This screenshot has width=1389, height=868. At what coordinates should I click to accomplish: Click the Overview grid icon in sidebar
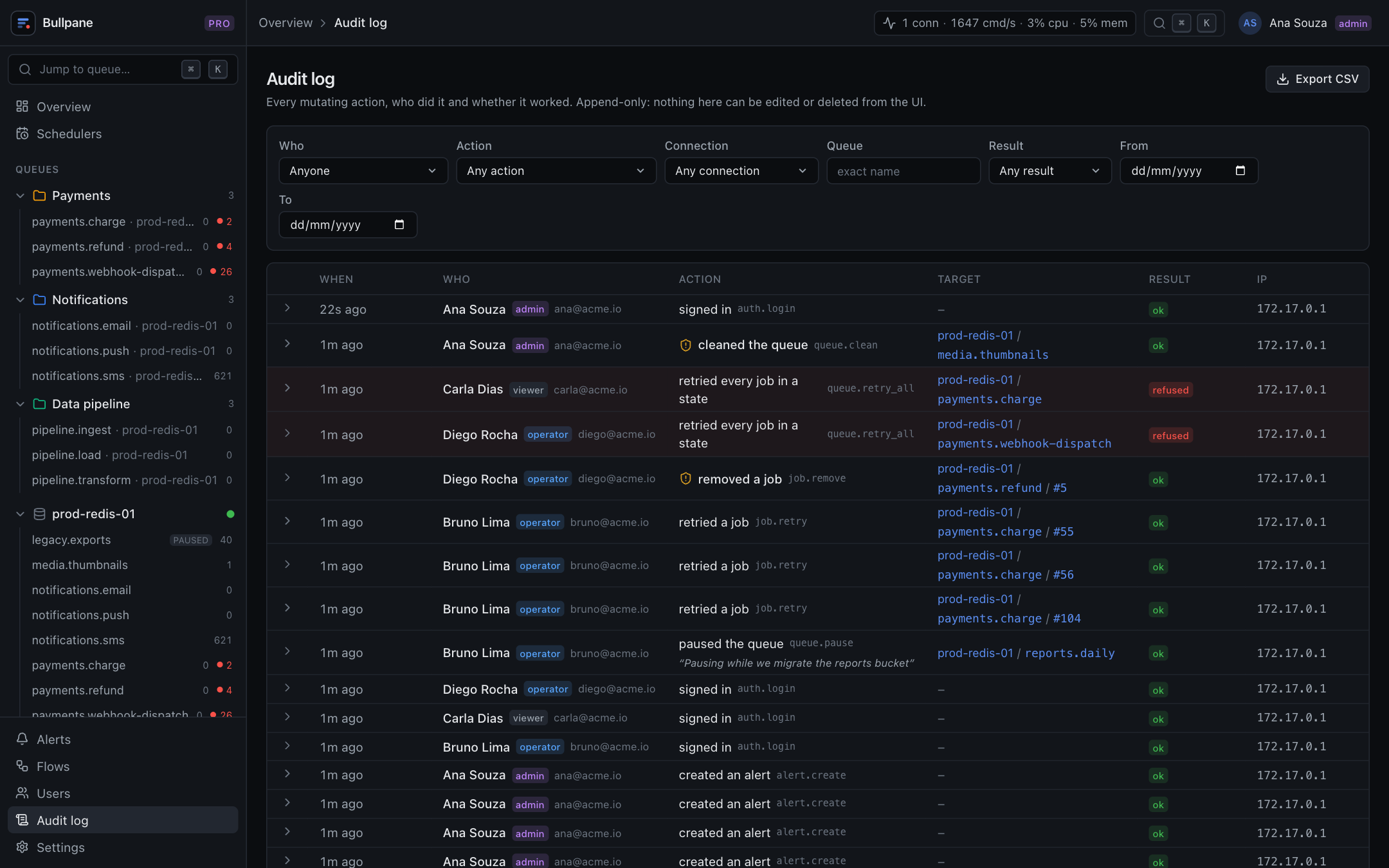tap(23, 107)
